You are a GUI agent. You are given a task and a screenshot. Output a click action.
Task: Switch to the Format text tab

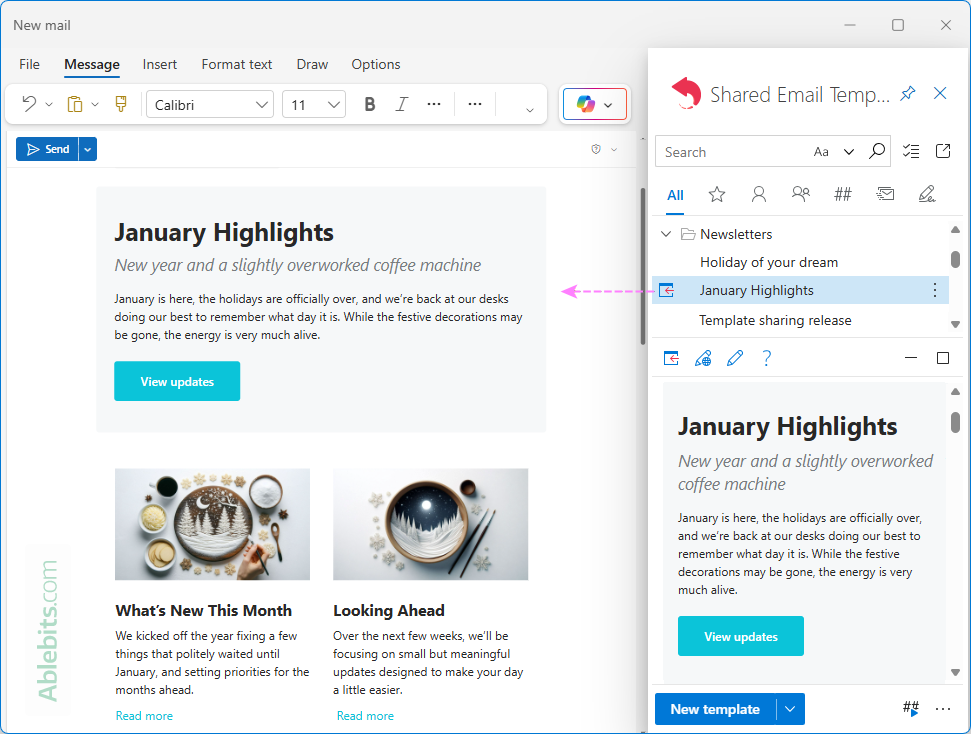click(236, 64)
